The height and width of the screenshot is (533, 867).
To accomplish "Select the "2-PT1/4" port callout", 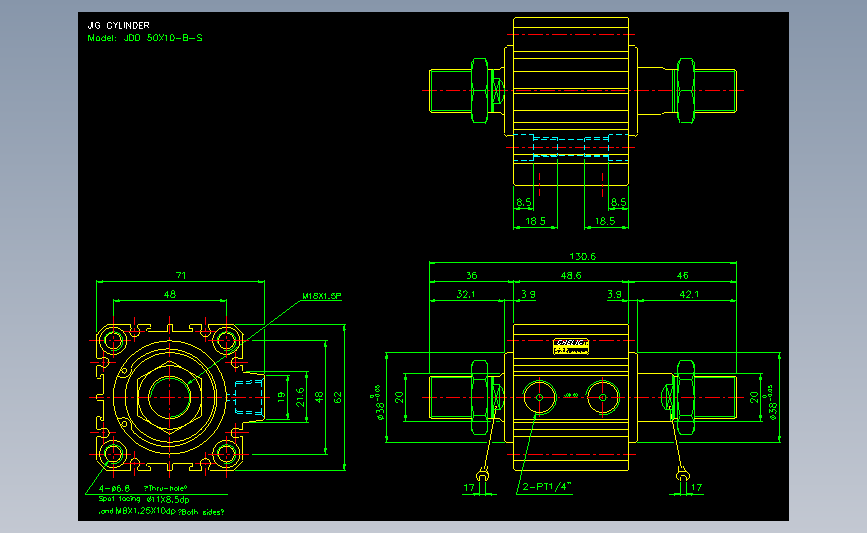I will pyautogui.click(x=546, y=487).
